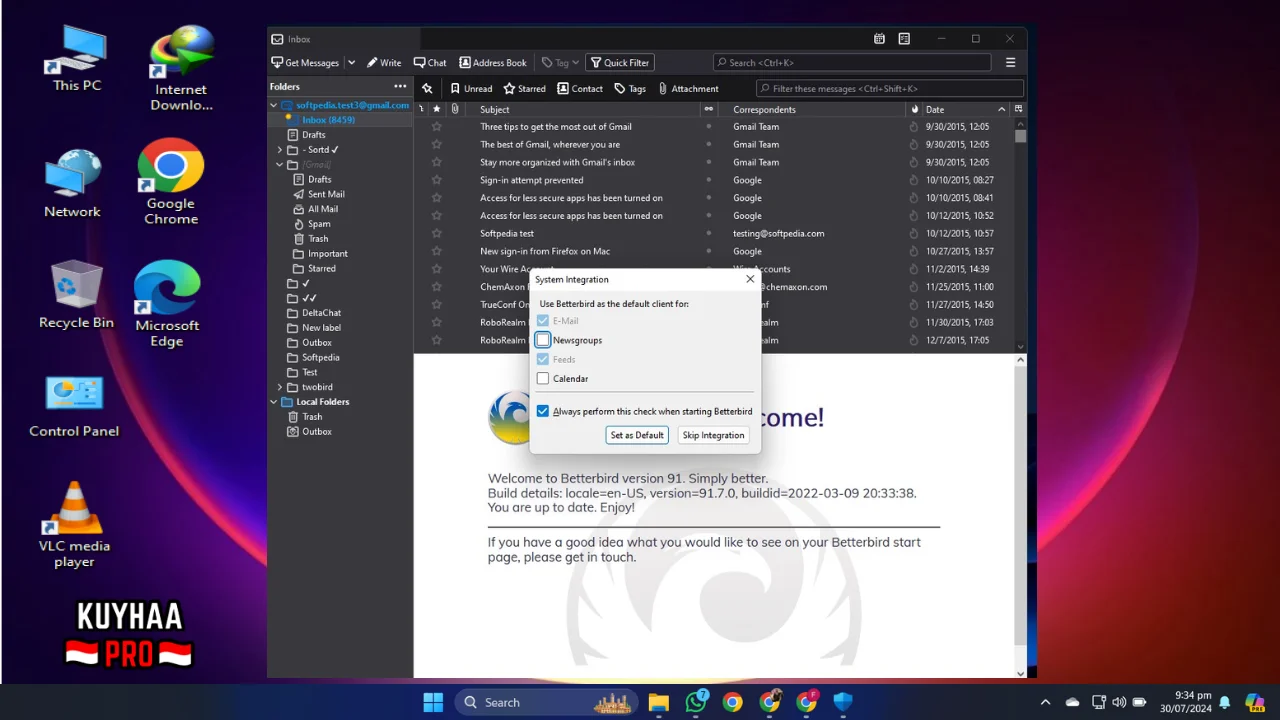Click the star column header icon
The image size is (1280, 720).
(x=437, y=109)
